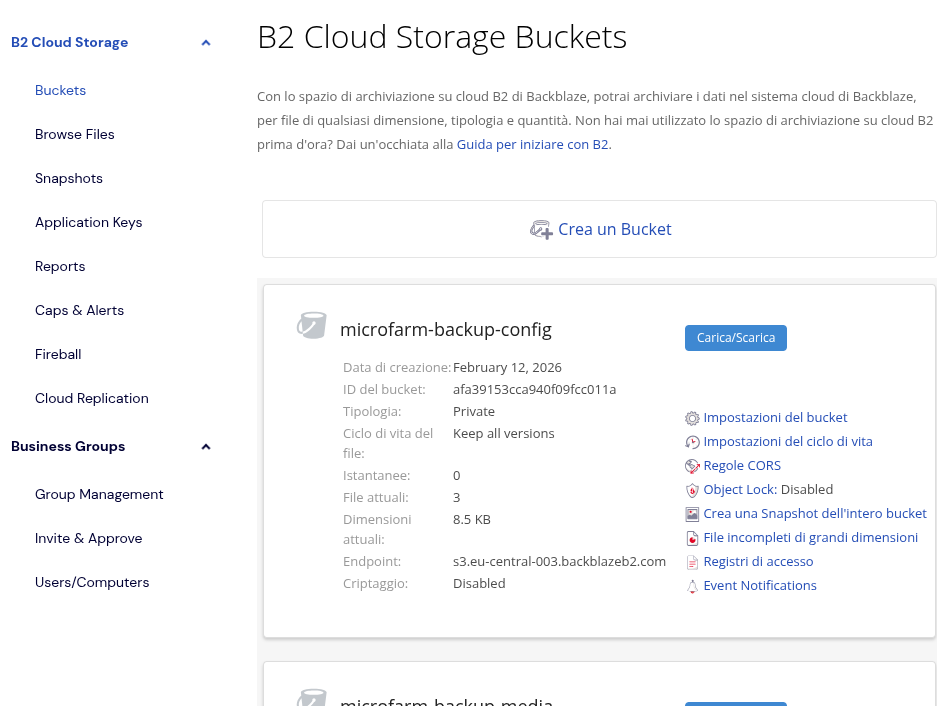Open the Regole CORS link
The image size is (943, 706).
click(x=742, y=465)
